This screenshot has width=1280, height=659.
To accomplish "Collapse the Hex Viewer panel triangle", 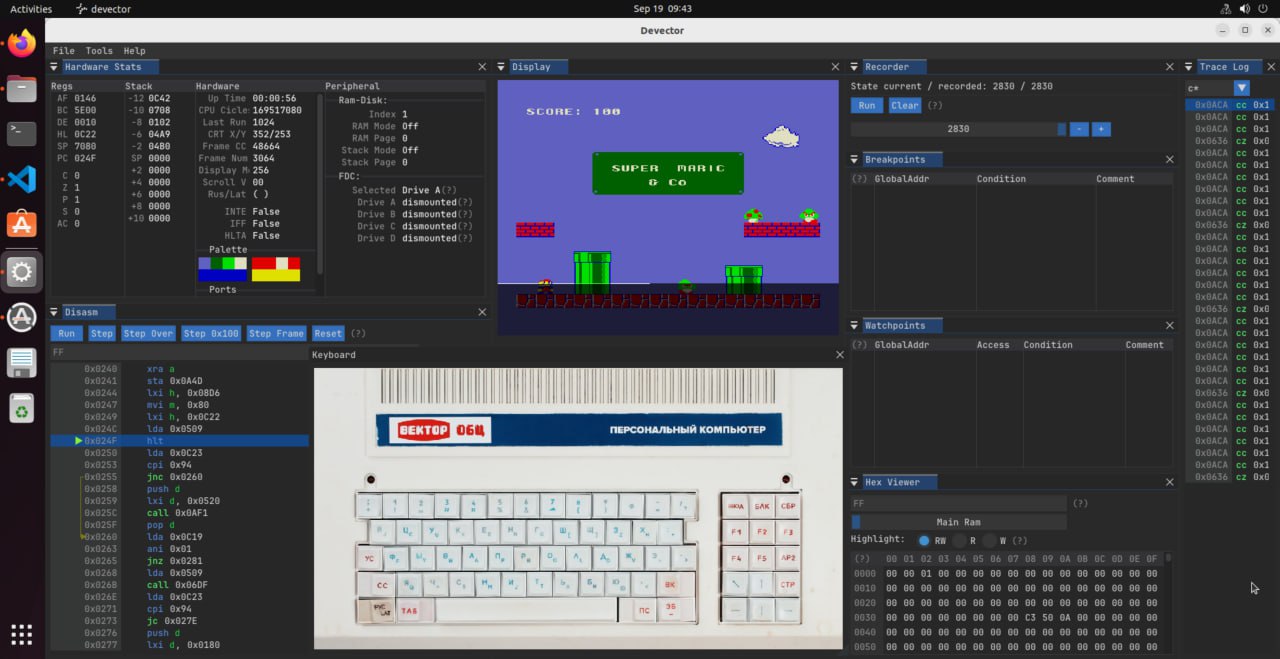I will 855,482.
